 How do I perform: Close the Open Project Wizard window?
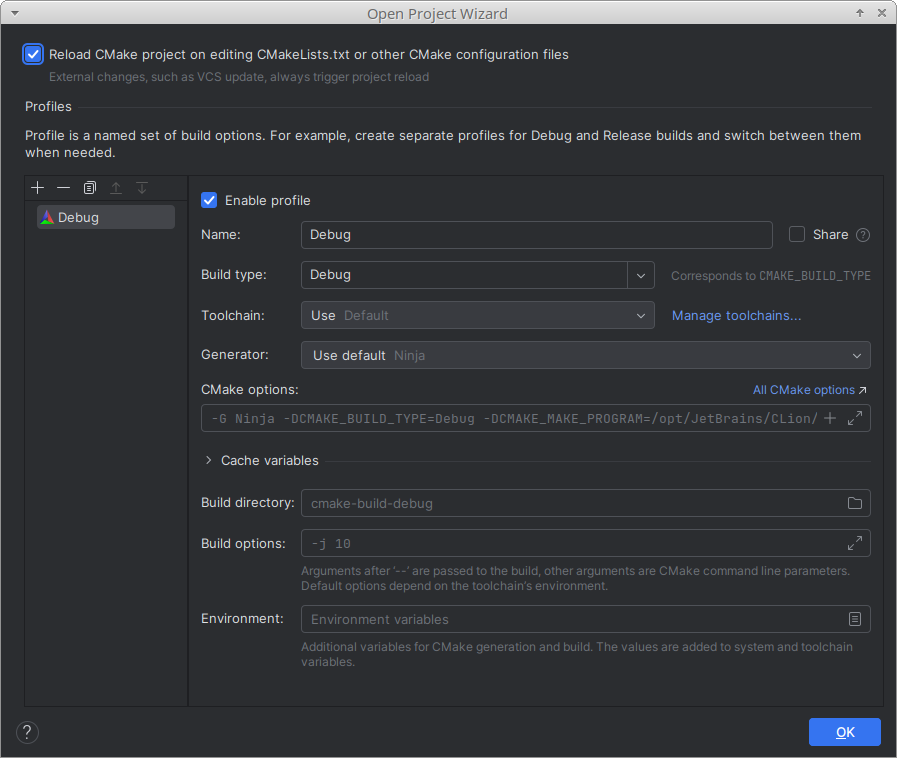[882, 13]
